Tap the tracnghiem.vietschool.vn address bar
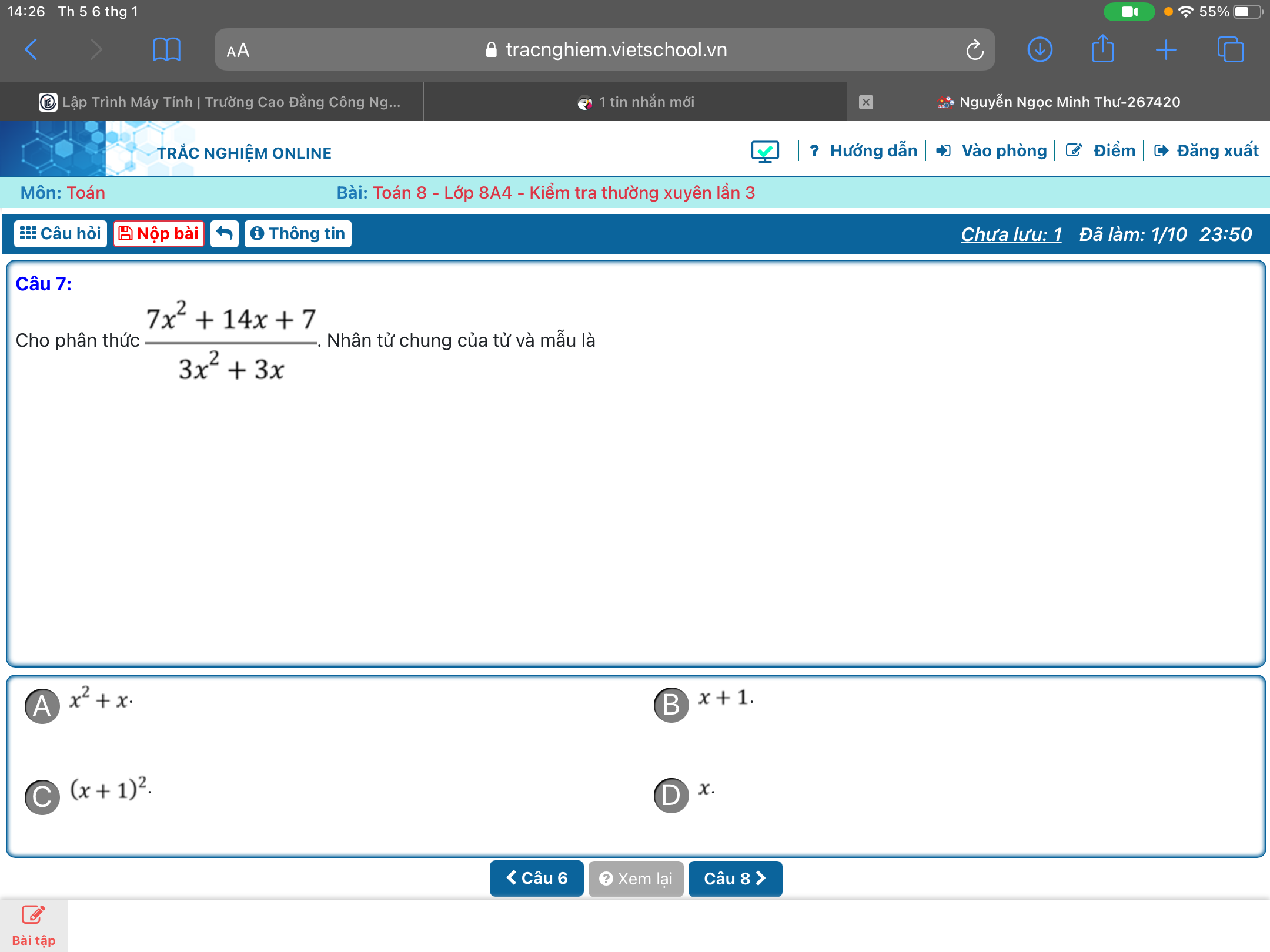Screen dimensions: 1270x952 pos(604,50)
